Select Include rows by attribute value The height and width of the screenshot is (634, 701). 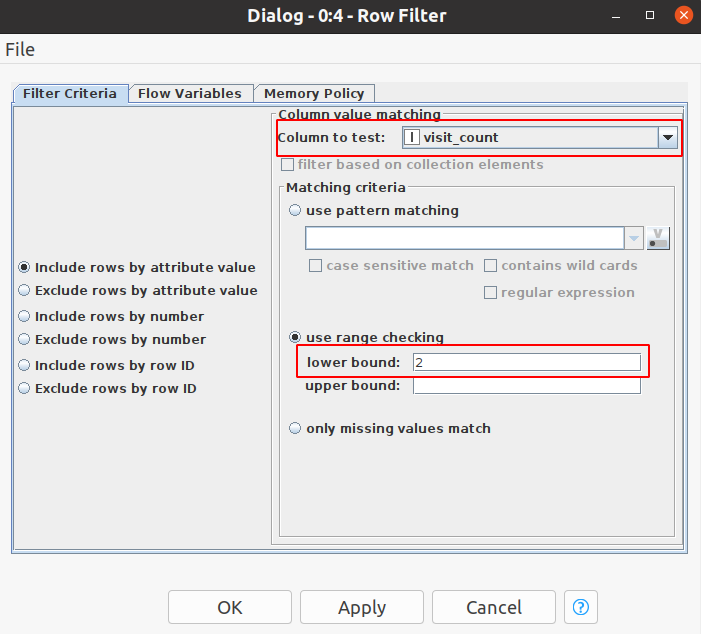[x=24, y=267]
